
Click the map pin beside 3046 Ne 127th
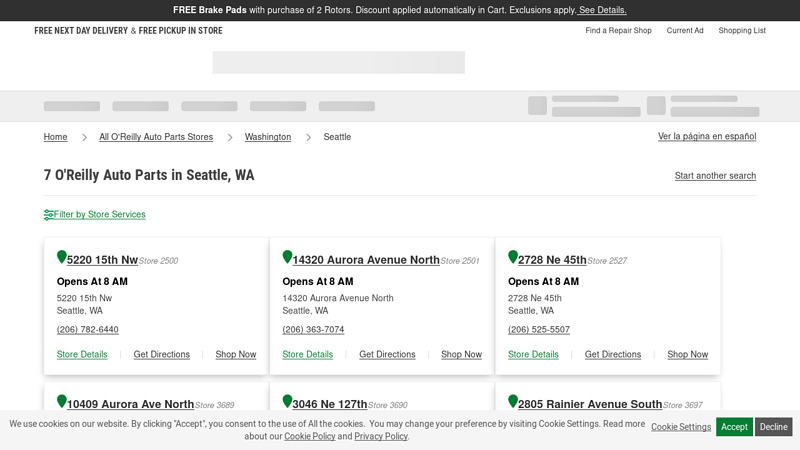pyautogui.click(x=288, y=402)
